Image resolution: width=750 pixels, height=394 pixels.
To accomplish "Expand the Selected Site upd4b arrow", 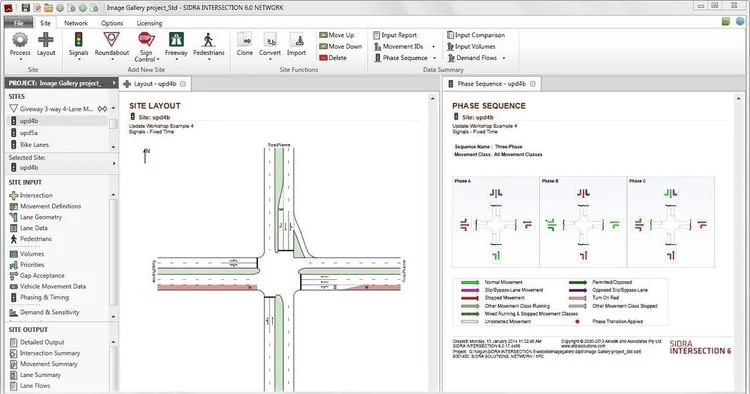I will (114, 164).
